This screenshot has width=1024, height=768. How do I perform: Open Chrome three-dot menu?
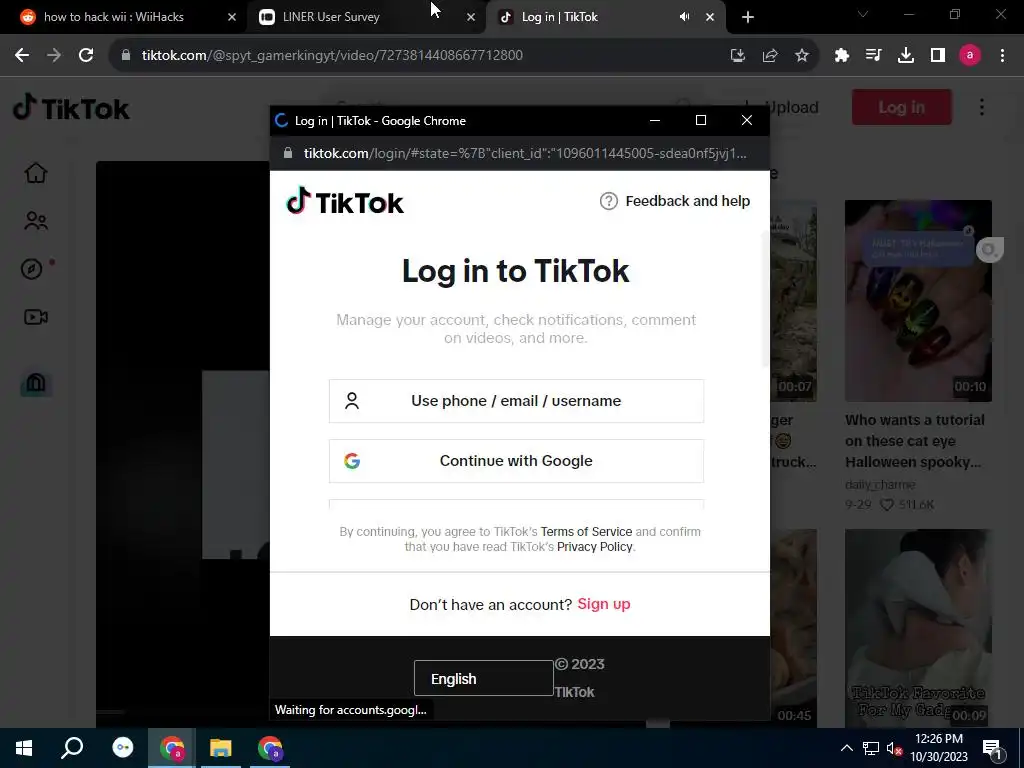[x=1002, y=56]
